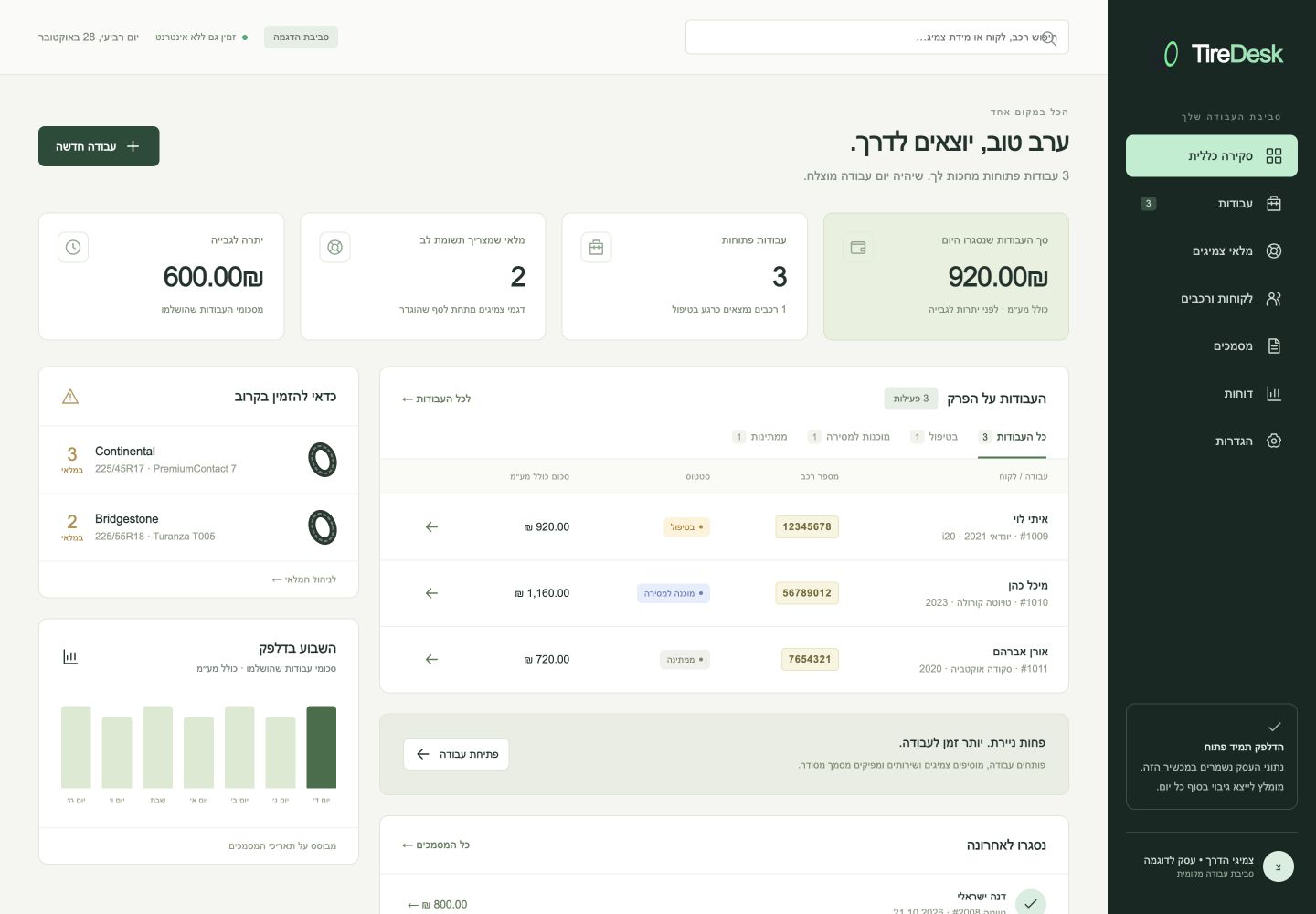Viewport: 1316px width, 914px height.
Task: Click briefcase icon on עבודות פתוחות card
Action: (597, 248)
